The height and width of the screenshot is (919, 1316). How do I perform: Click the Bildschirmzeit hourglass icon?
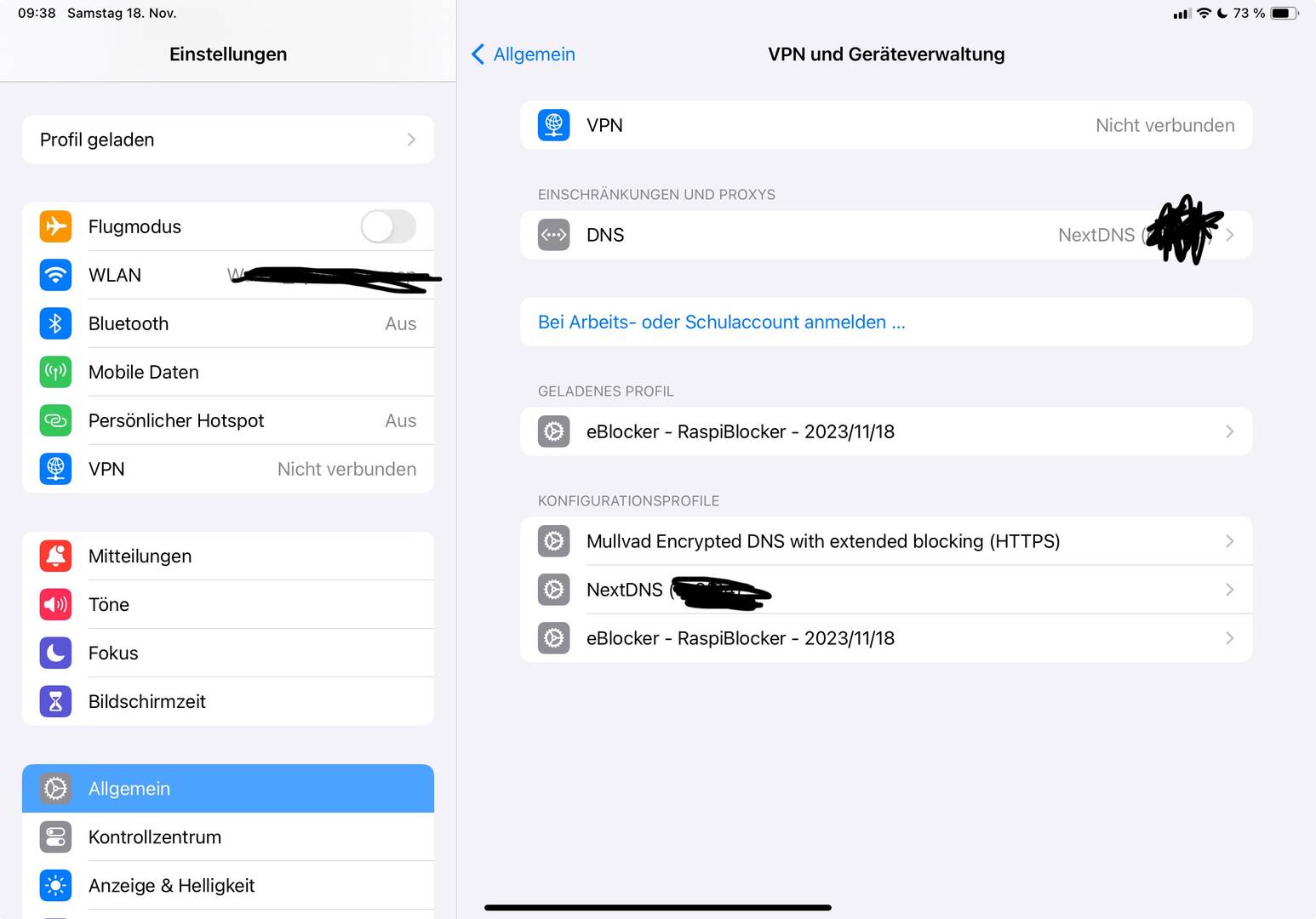point(55,701)
